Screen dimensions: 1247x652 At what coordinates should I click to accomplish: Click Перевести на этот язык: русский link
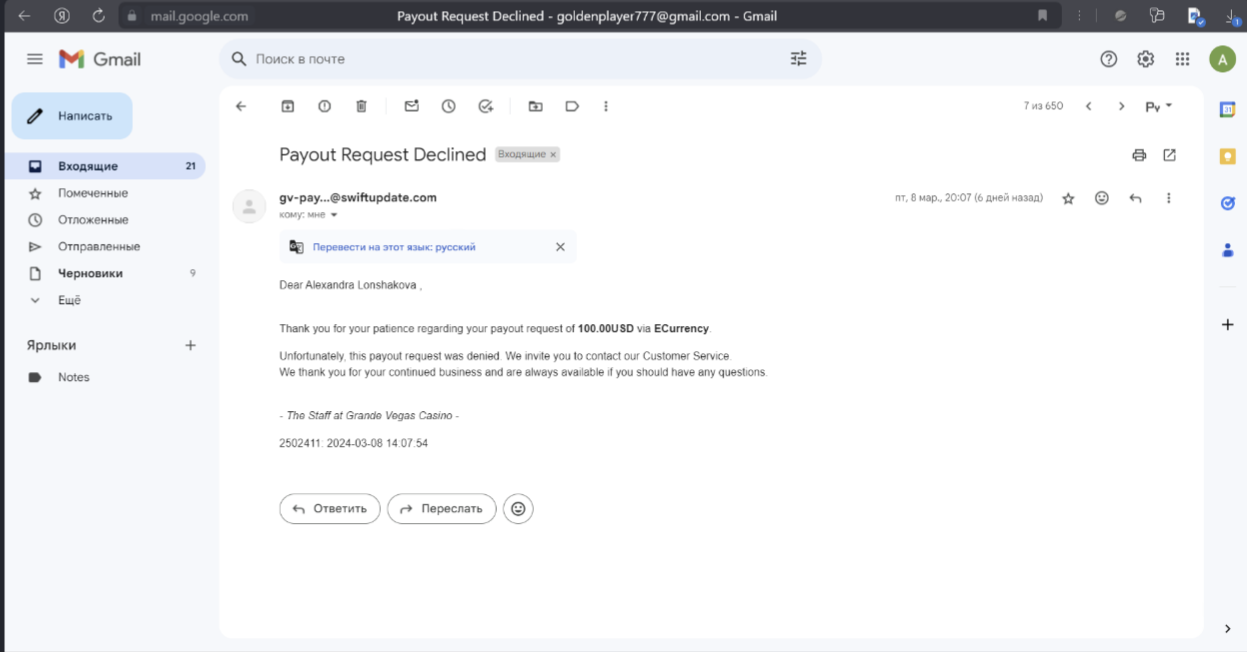(x=394, y=247)
